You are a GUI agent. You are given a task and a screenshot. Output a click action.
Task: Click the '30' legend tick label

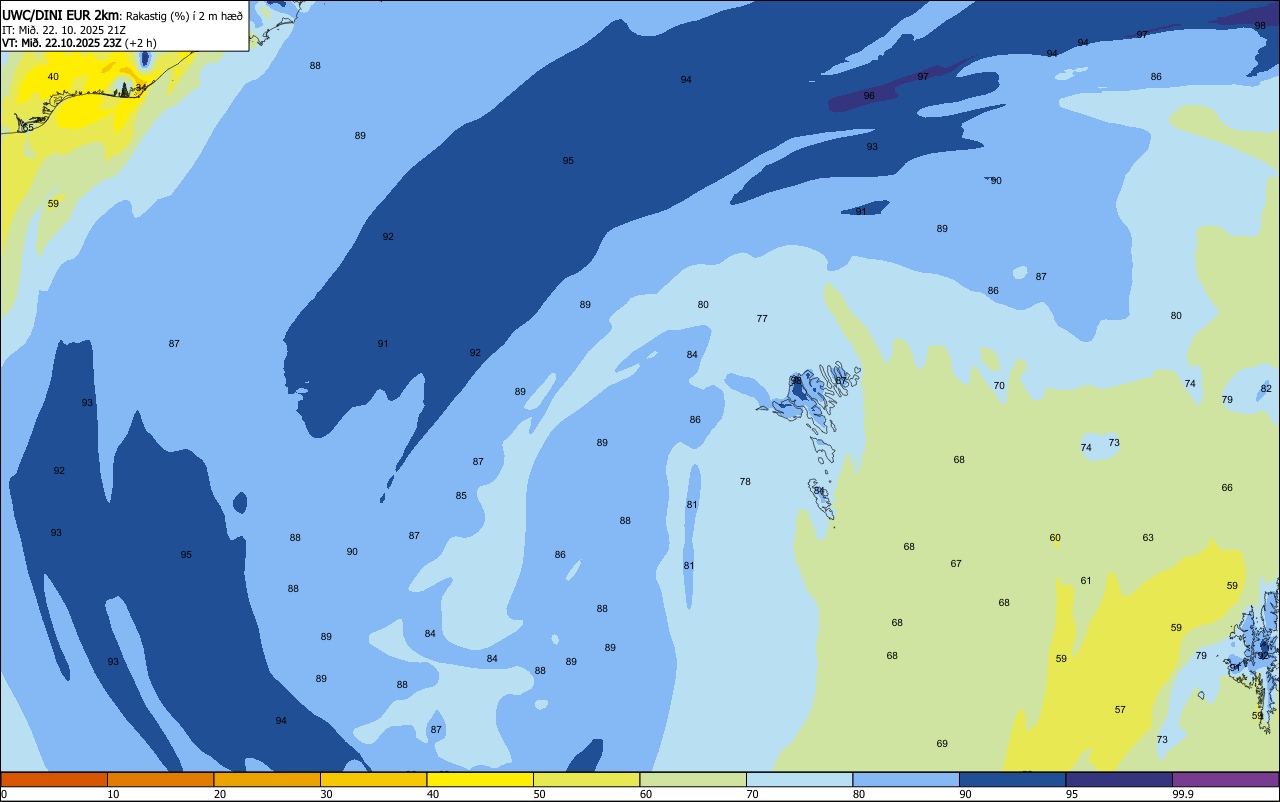click(326, 794)
